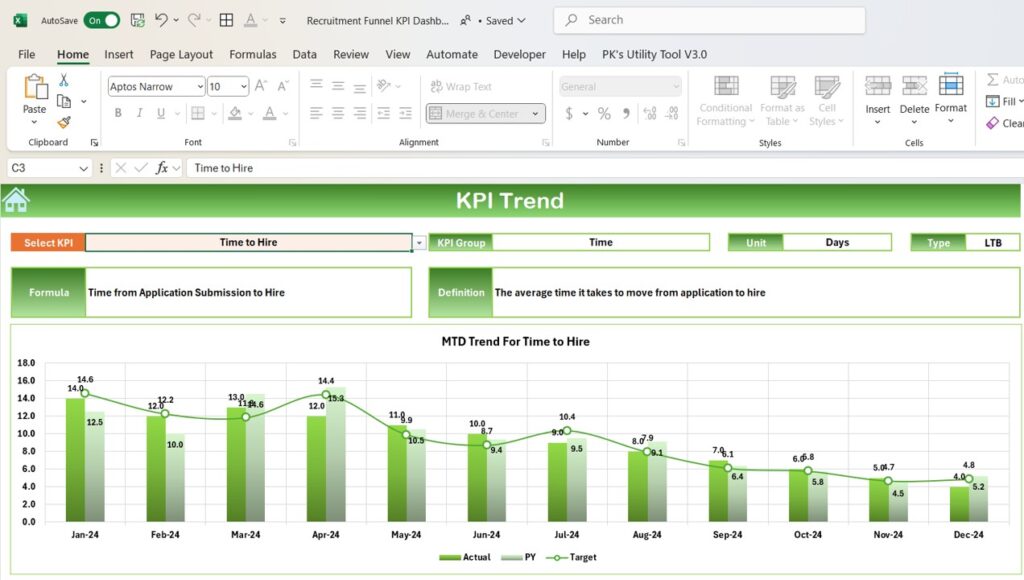Open the Automate tab
The height and width of the screenshot is (580, 1024).
(x=452, y=54)
